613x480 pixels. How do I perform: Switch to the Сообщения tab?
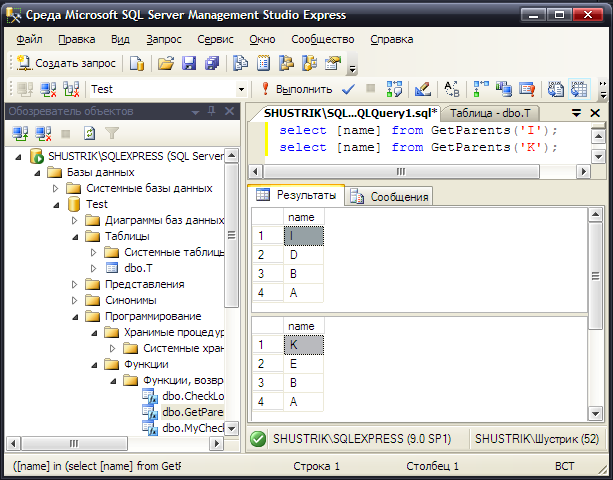click(390, 197)
